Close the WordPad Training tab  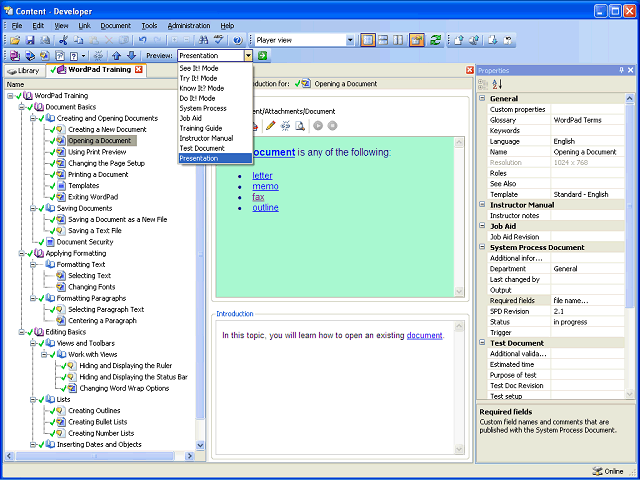coord(139,70)
